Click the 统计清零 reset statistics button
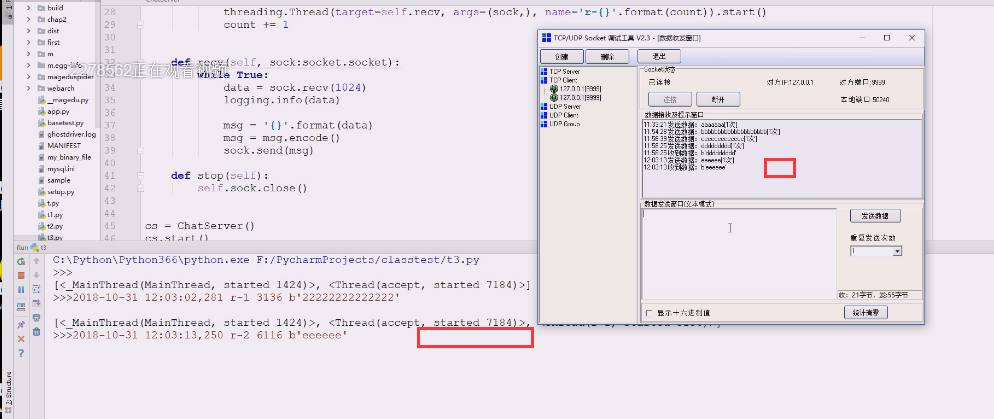 tap(865, 313)
